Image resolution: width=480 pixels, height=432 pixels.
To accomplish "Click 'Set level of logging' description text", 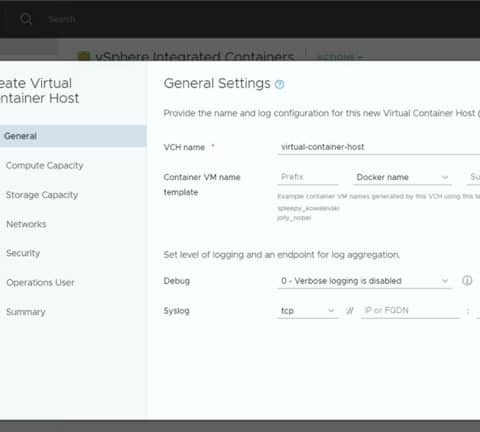I will [x=282, y=255].
